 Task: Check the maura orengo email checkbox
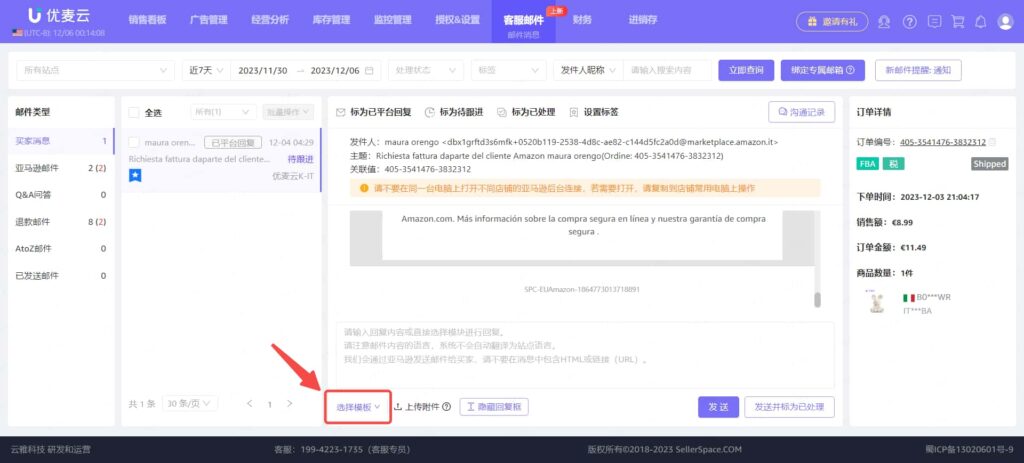(x=134, y=142)
